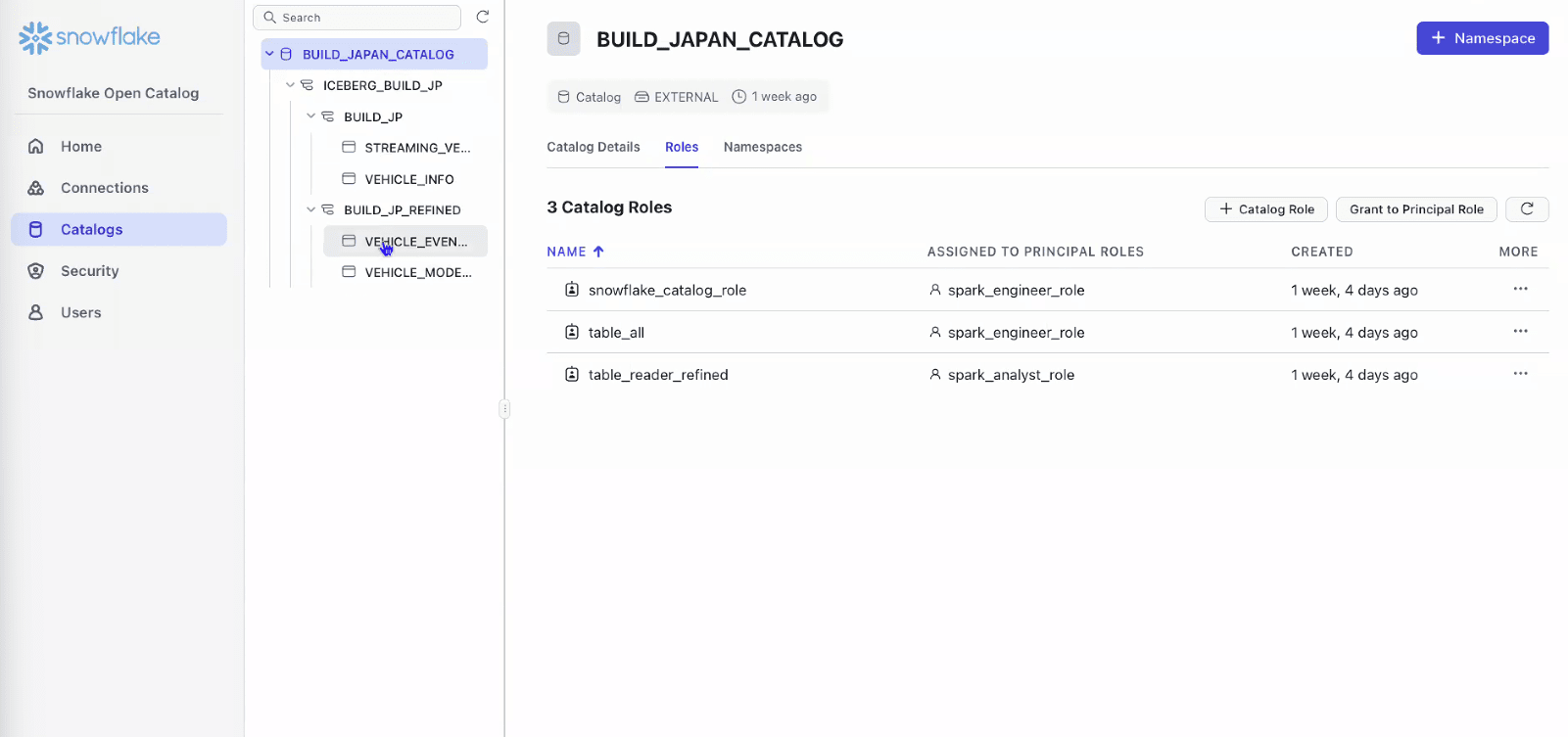Click the search magnifier icon
This screenshot has height=737, width=1568.
click(270, 18)
